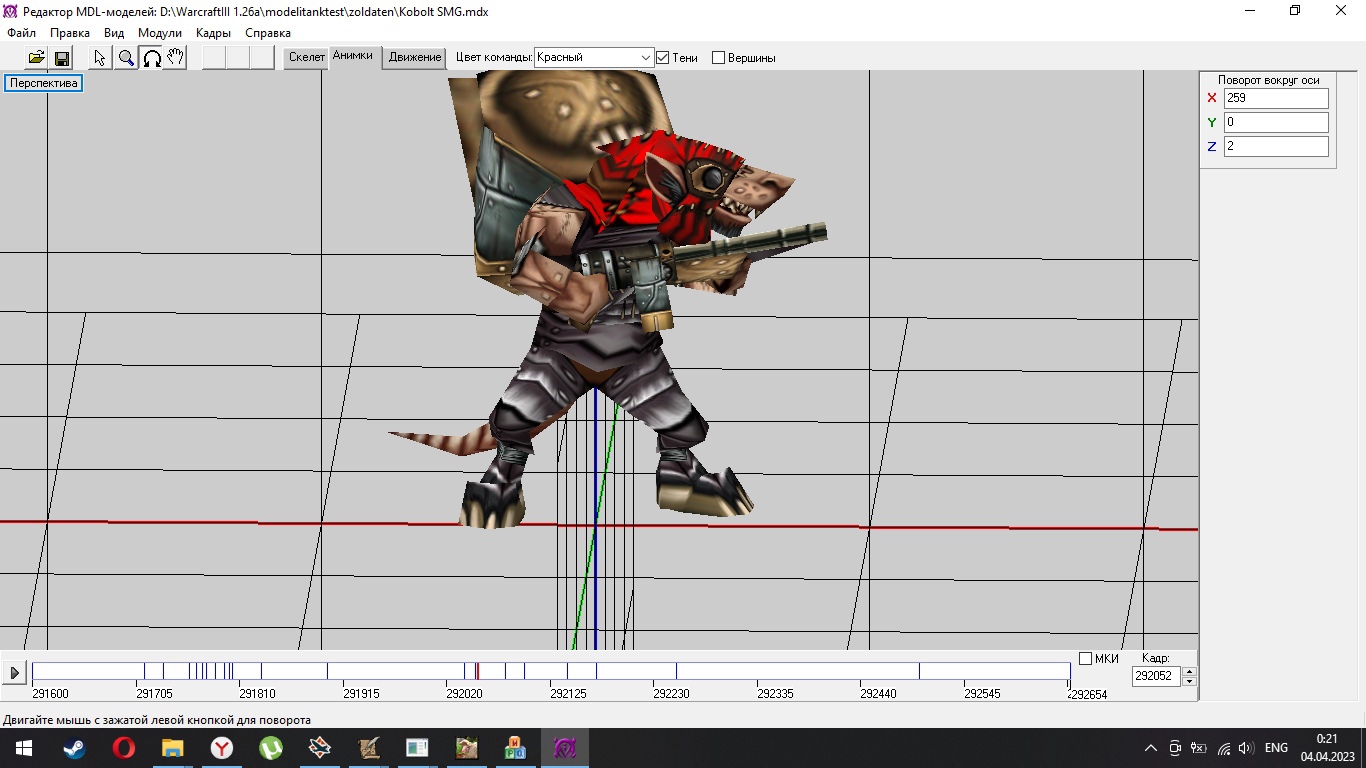Viewport: 1366px width, 768px height.
Task: Tick the МКИ checkbox
Action: 1086,658
